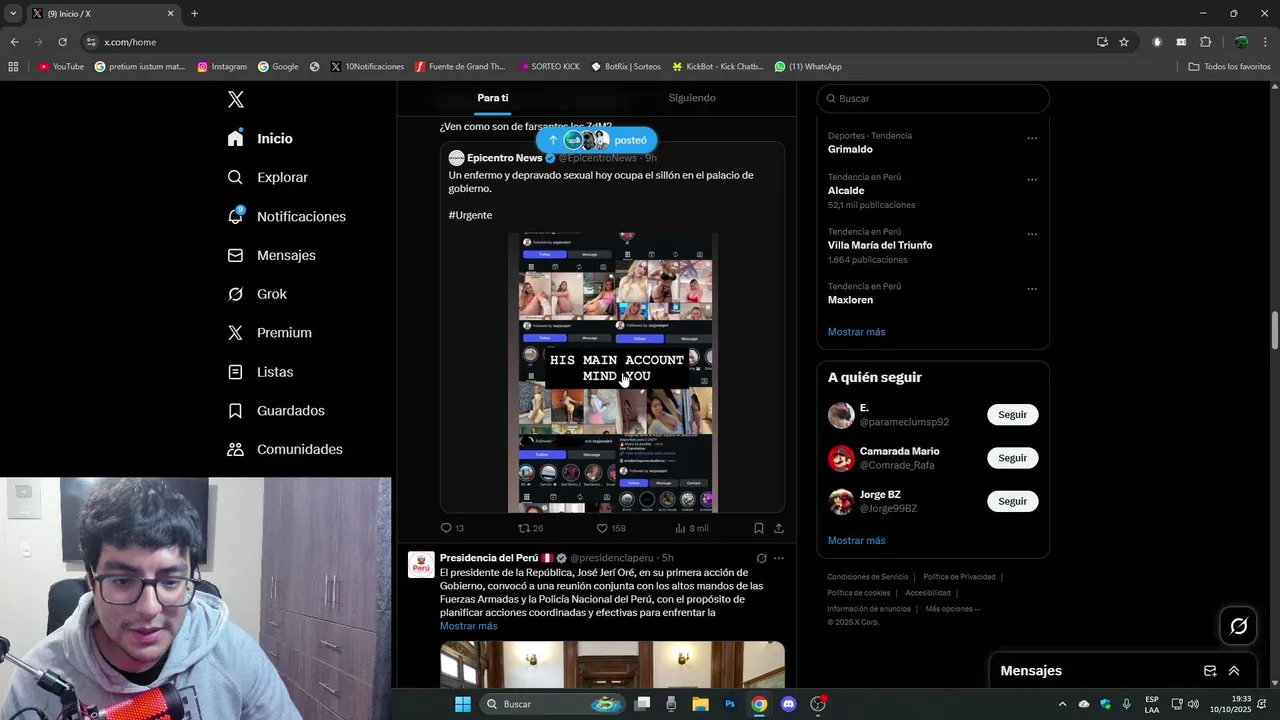Screen dimensions: 1280x720
Task: Click Mostrar más under trends
Action: (856, 332)
